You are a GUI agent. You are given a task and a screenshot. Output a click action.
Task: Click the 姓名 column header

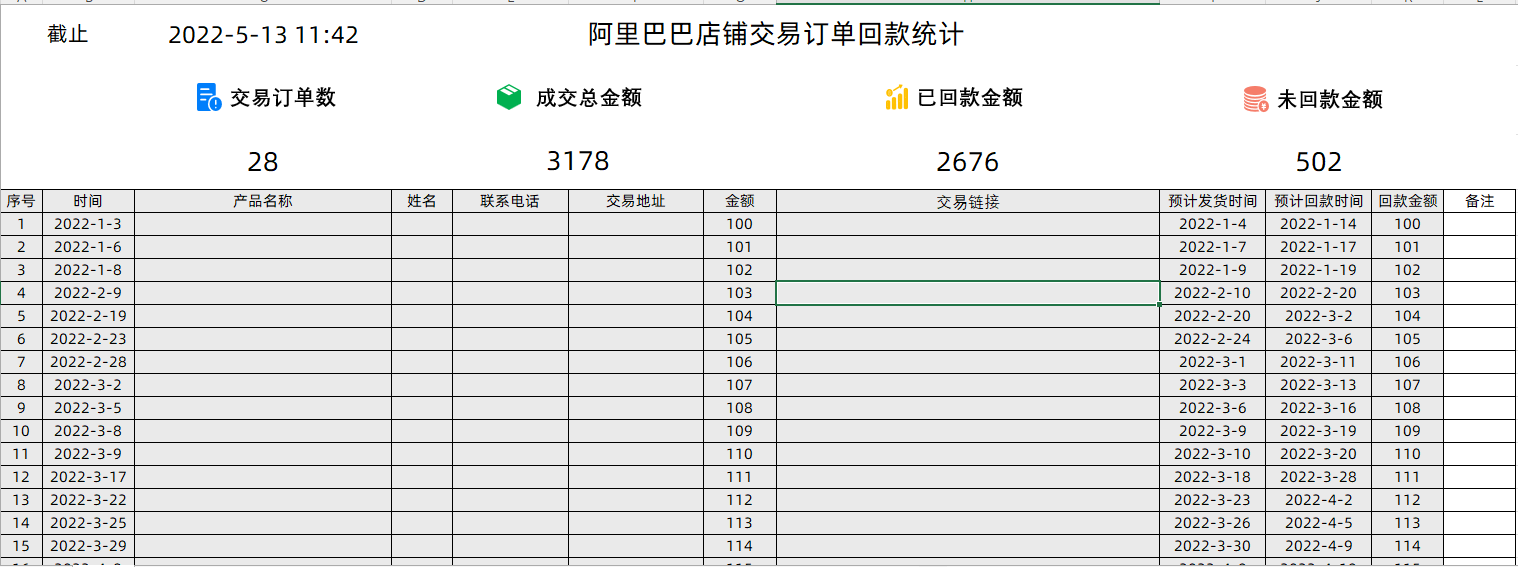click(x=422, y=201)
